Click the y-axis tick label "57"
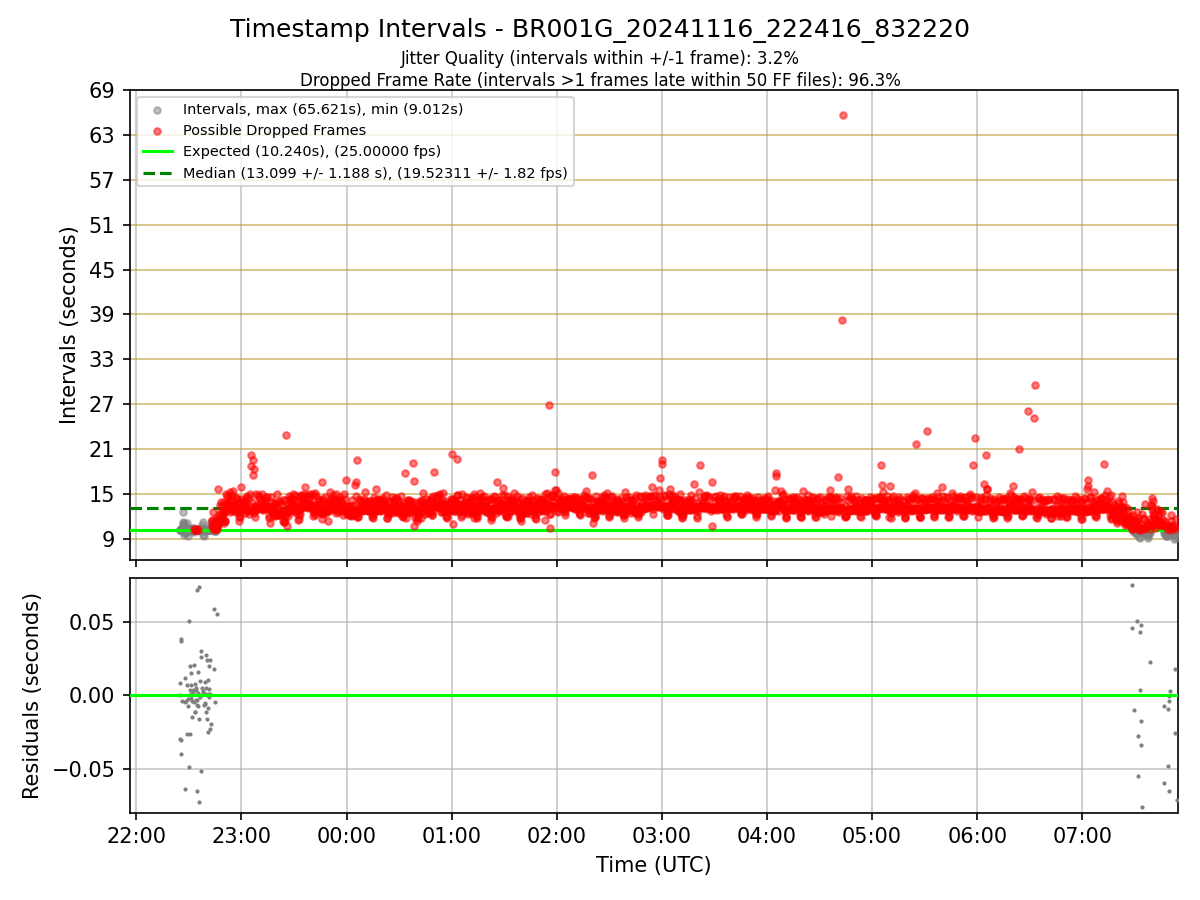The image size is (1200, 900). pyautogui.click(x=103, y=181)
